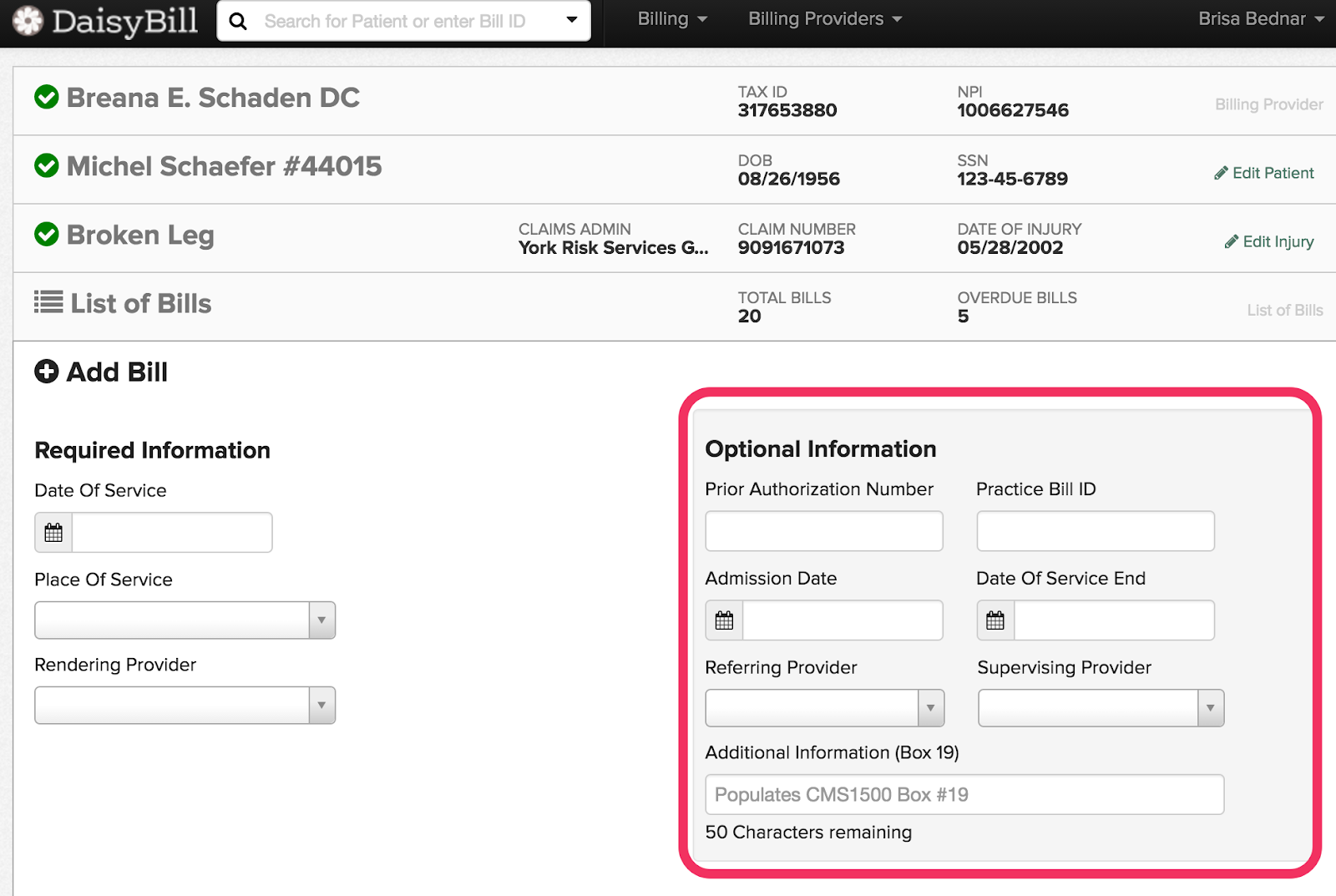Viewport: 1336px width, 896px height.
Task: Click green checkmark beside Michel Schaefer
Action: (47, 166)
